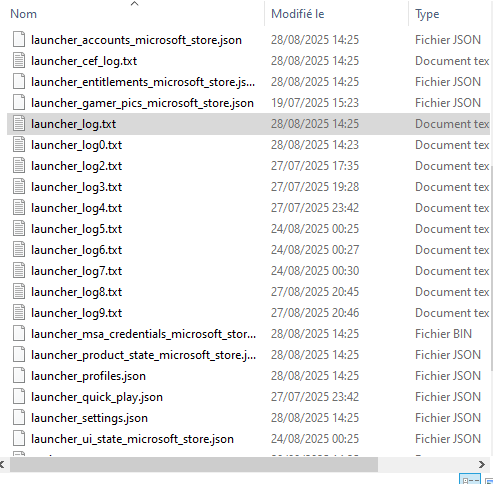Select the launcher_cef_log.txt document icon
This screenshot has height=484, width=493.
tap(19, 61)
